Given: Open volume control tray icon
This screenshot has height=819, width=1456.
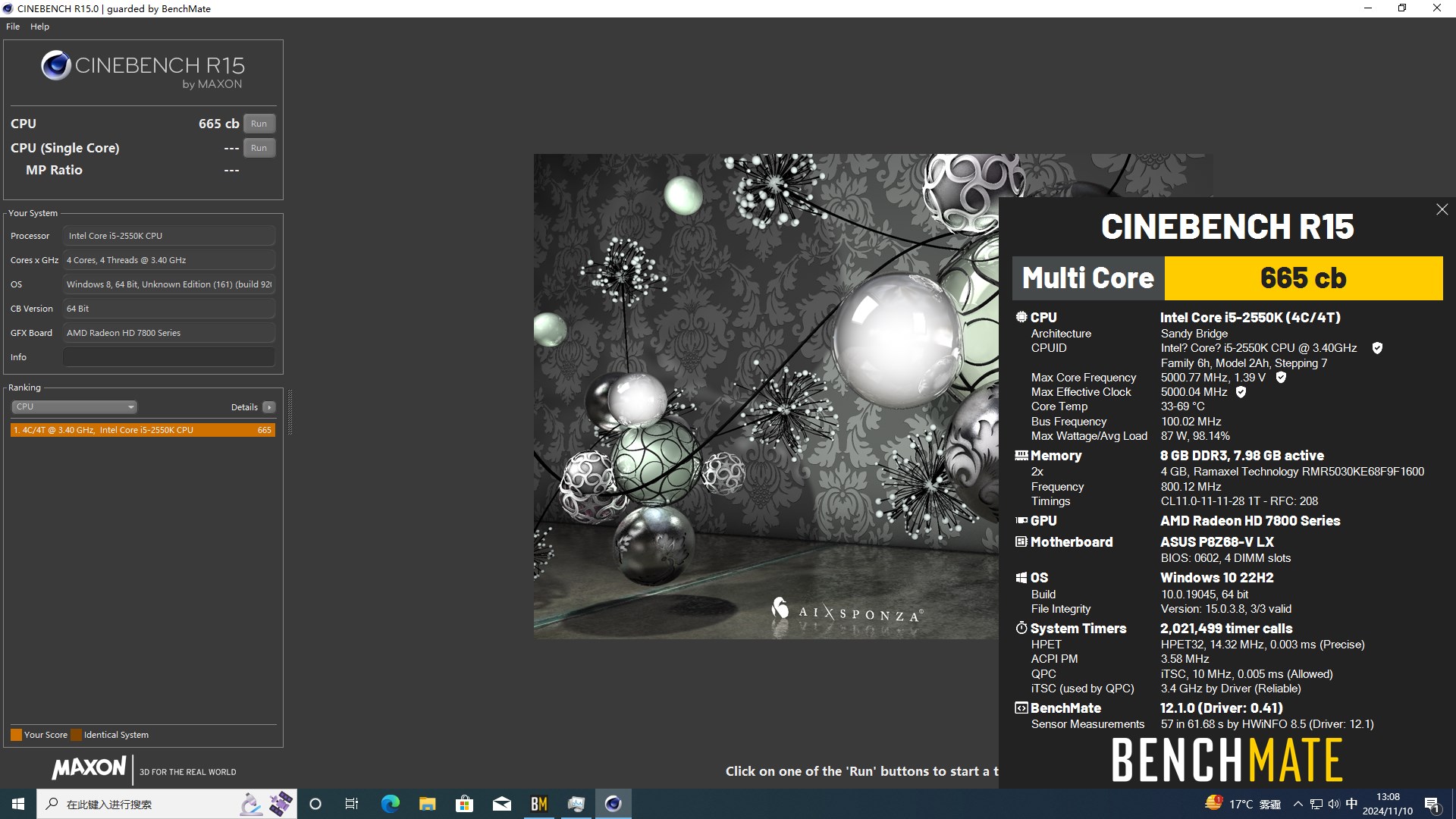Looking at the screenshot, I should point(1334,804).
